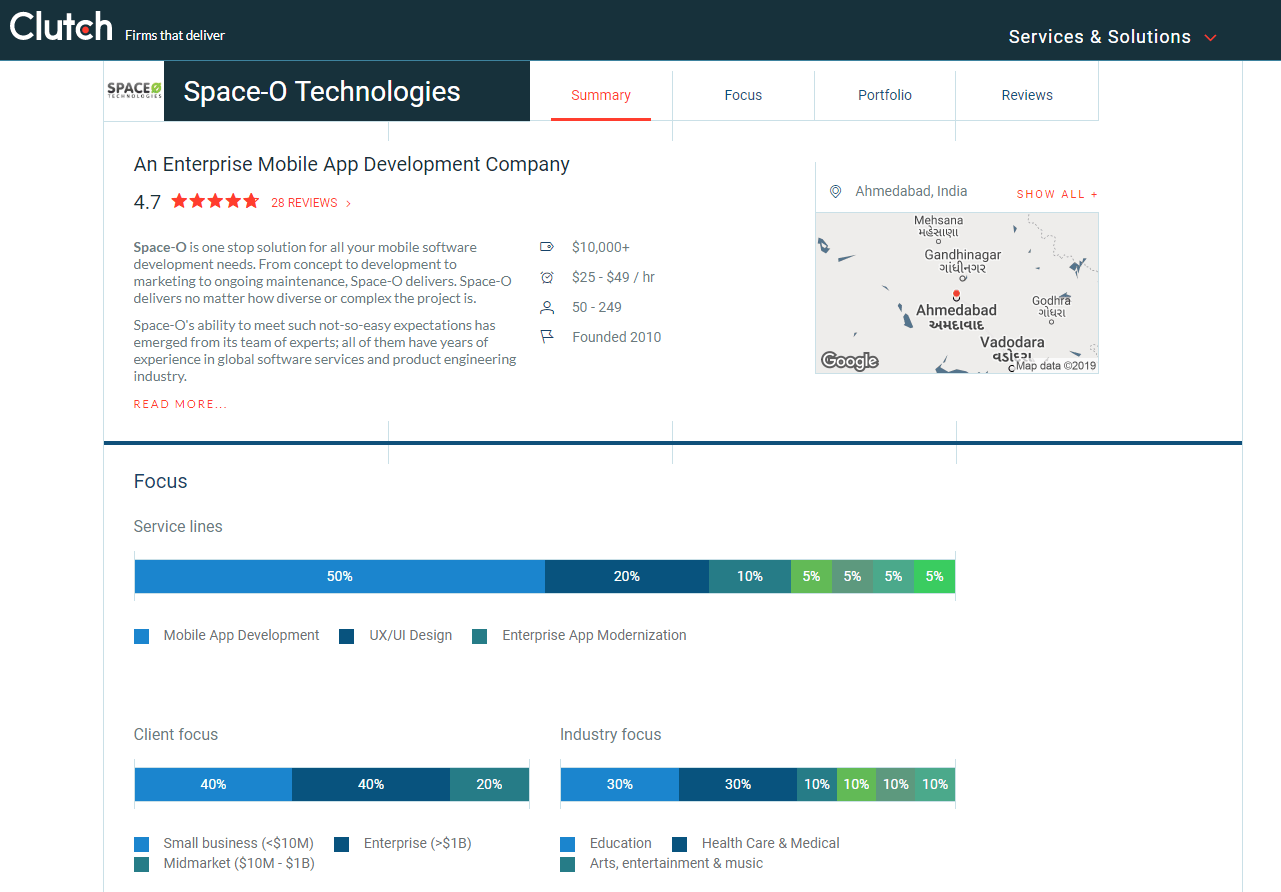Click the Ahmedabad, India location text
This screenshot has height=892, width=1281.
[911, 191]
